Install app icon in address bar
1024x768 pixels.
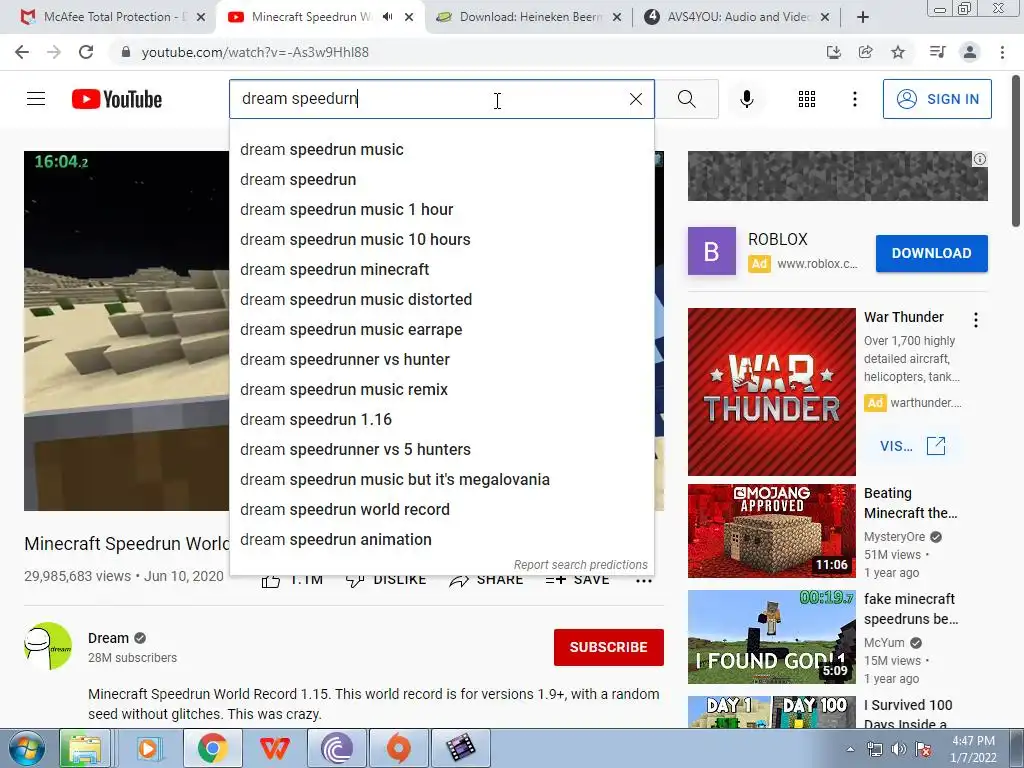click(833, 52)
